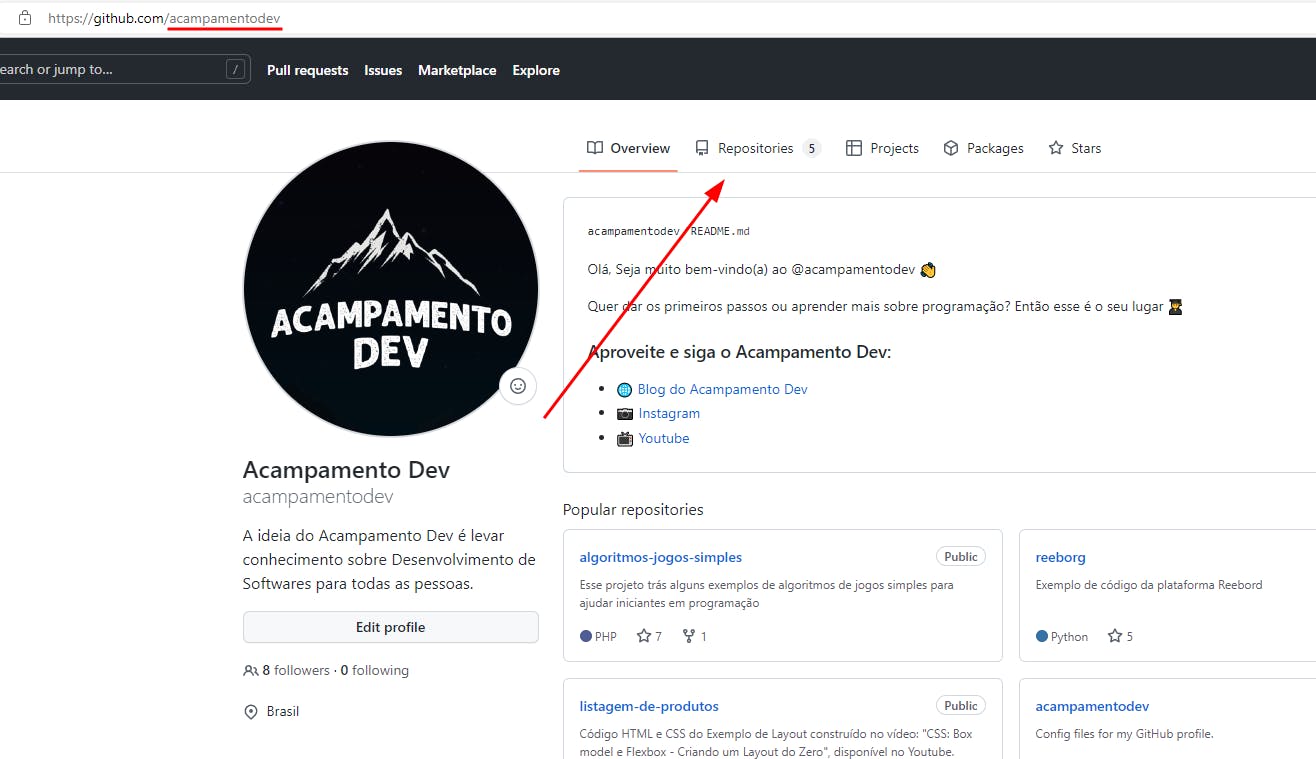Click the browser address bar URL

[x=164, y=18]
